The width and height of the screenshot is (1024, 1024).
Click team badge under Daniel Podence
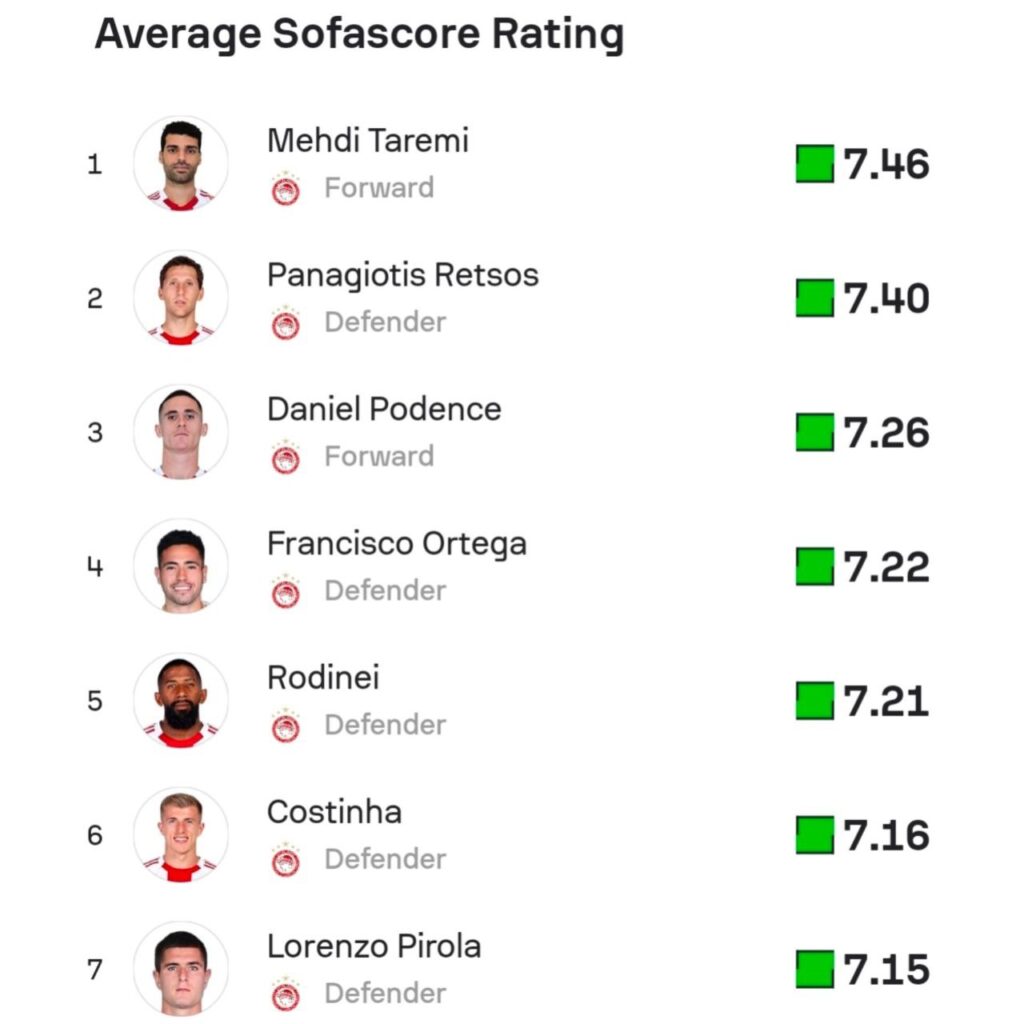pyautogui.click(x=286, y=457)
